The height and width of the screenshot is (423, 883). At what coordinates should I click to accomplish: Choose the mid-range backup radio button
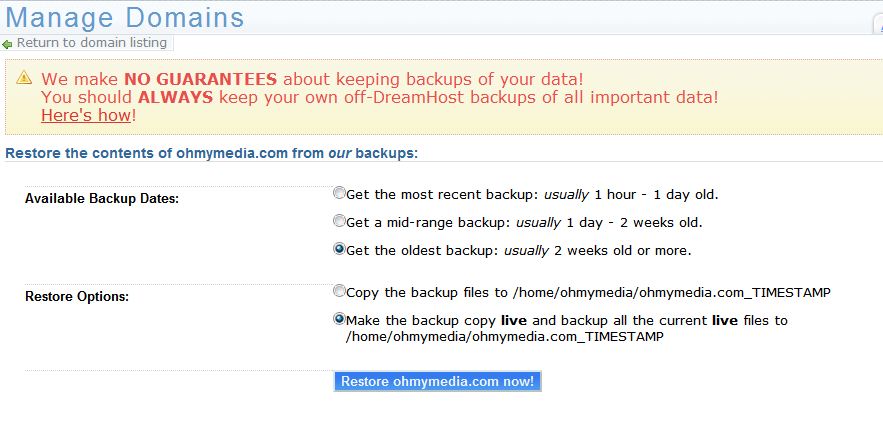click(339, 221)
